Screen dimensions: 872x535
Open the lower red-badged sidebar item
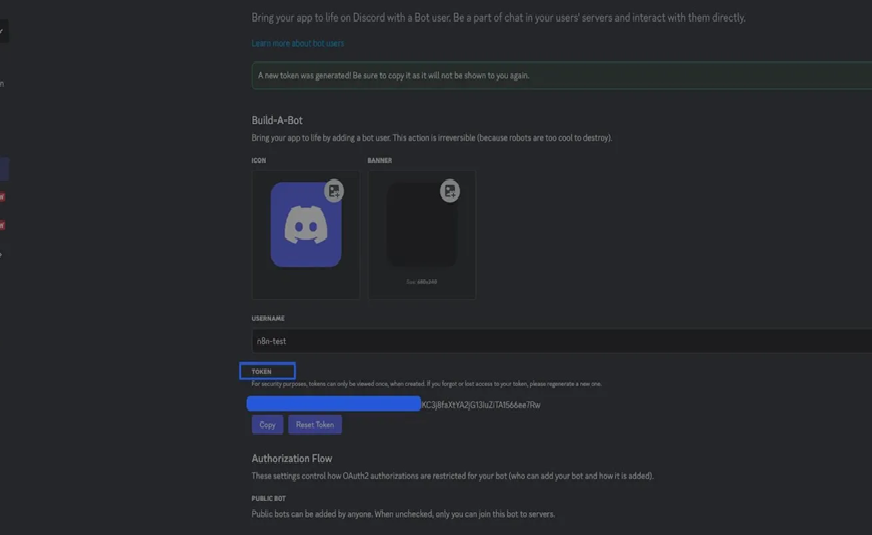(2, 225)
